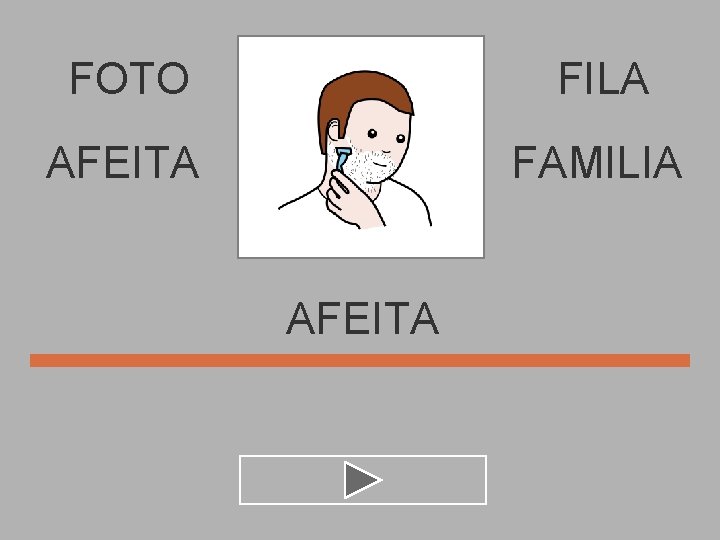Click the orange progress bar
Image resolution: width=720 pixels, height=540 pixels.
360,360
